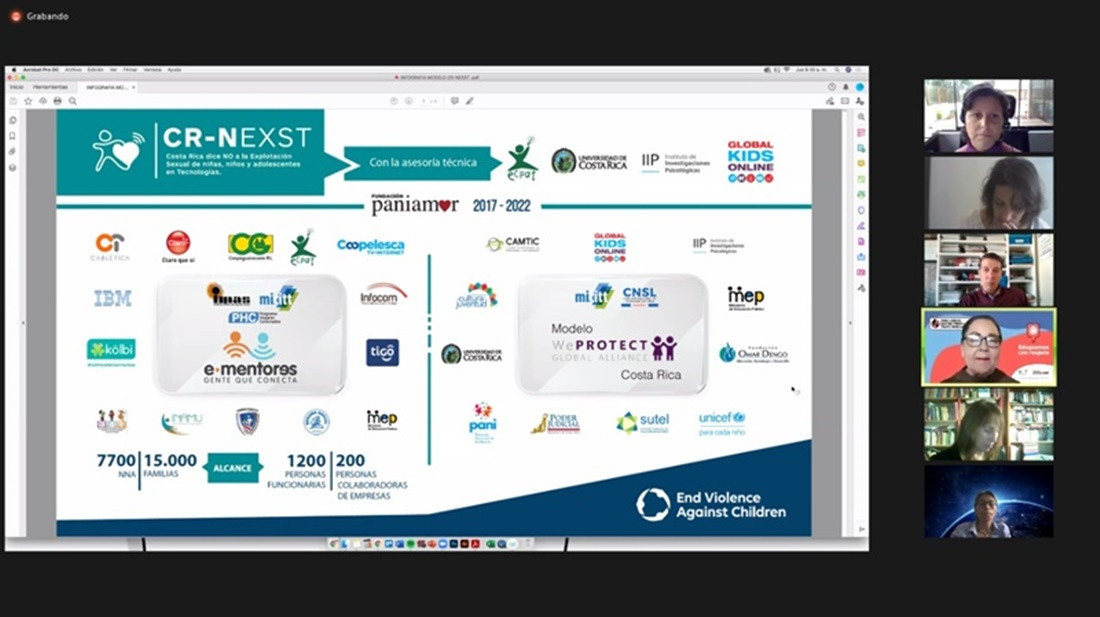Open the Apple menu
This screenshot has height=617, width=1100.
13,70
